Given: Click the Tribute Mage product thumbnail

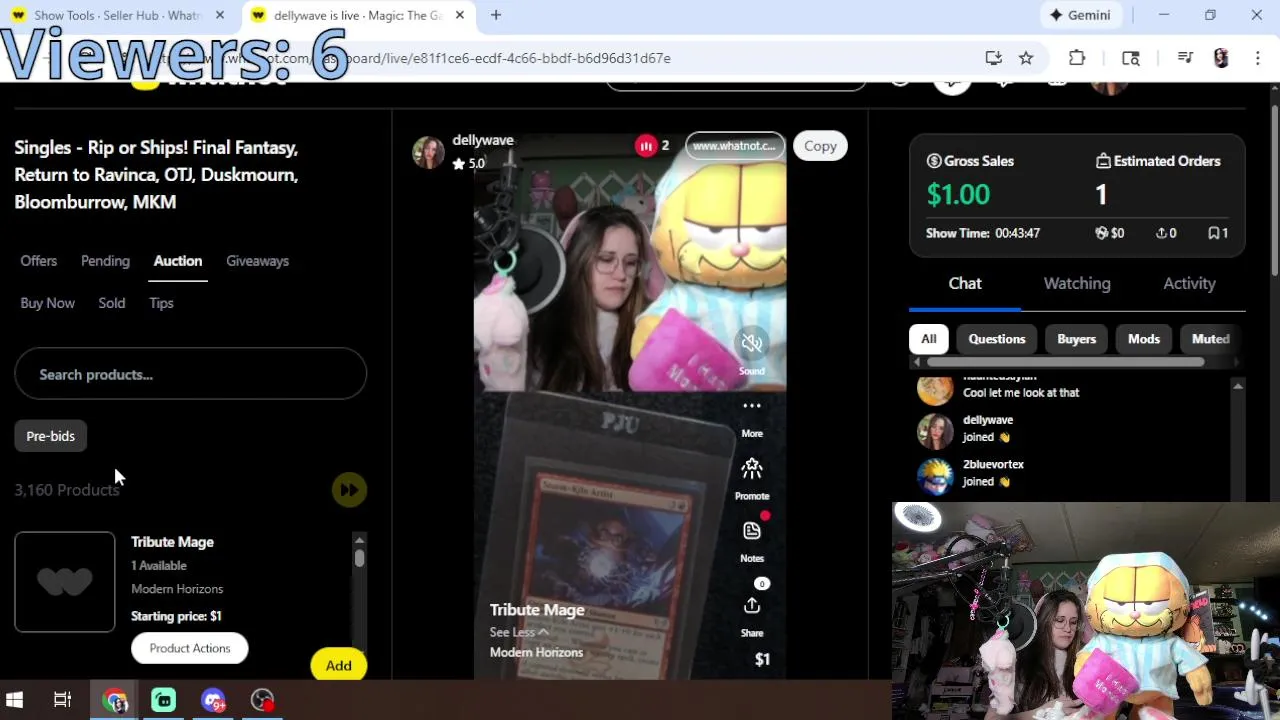Looking at the screenshot, I should tap(65, 582).
